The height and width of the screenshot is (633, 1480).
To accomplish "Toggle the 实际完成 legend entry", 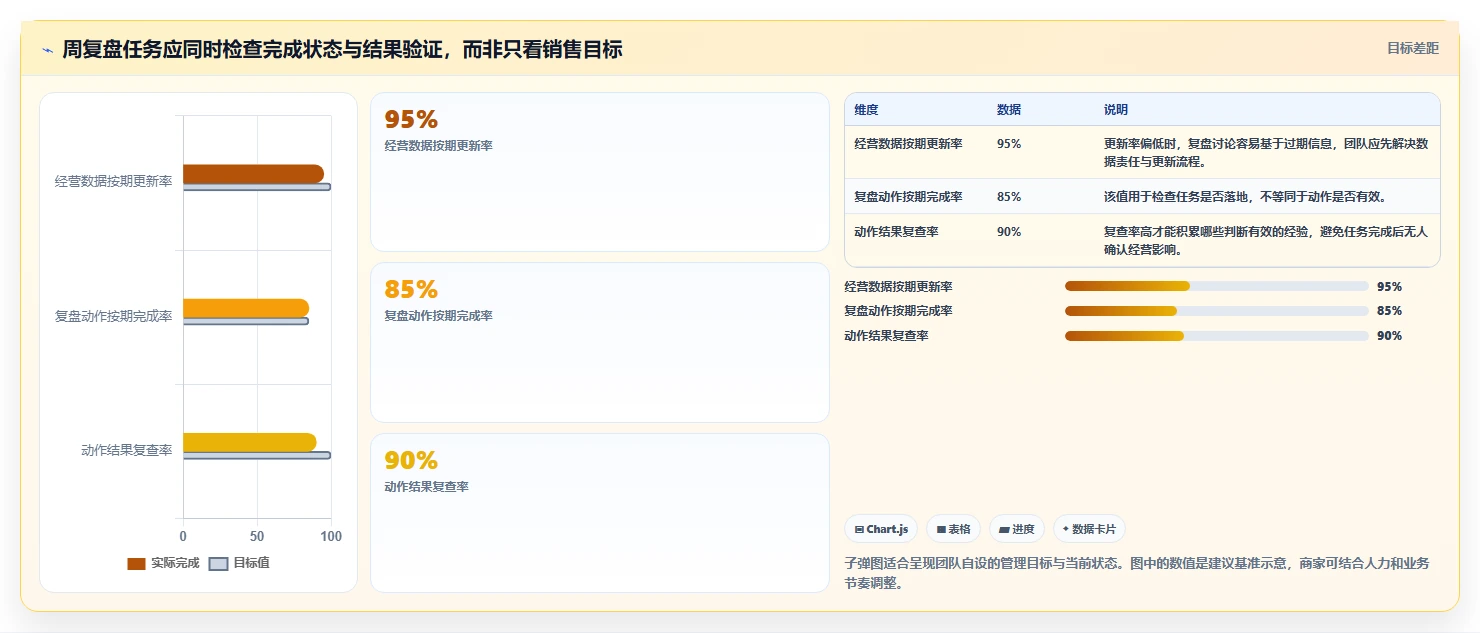I will point(163,563).
